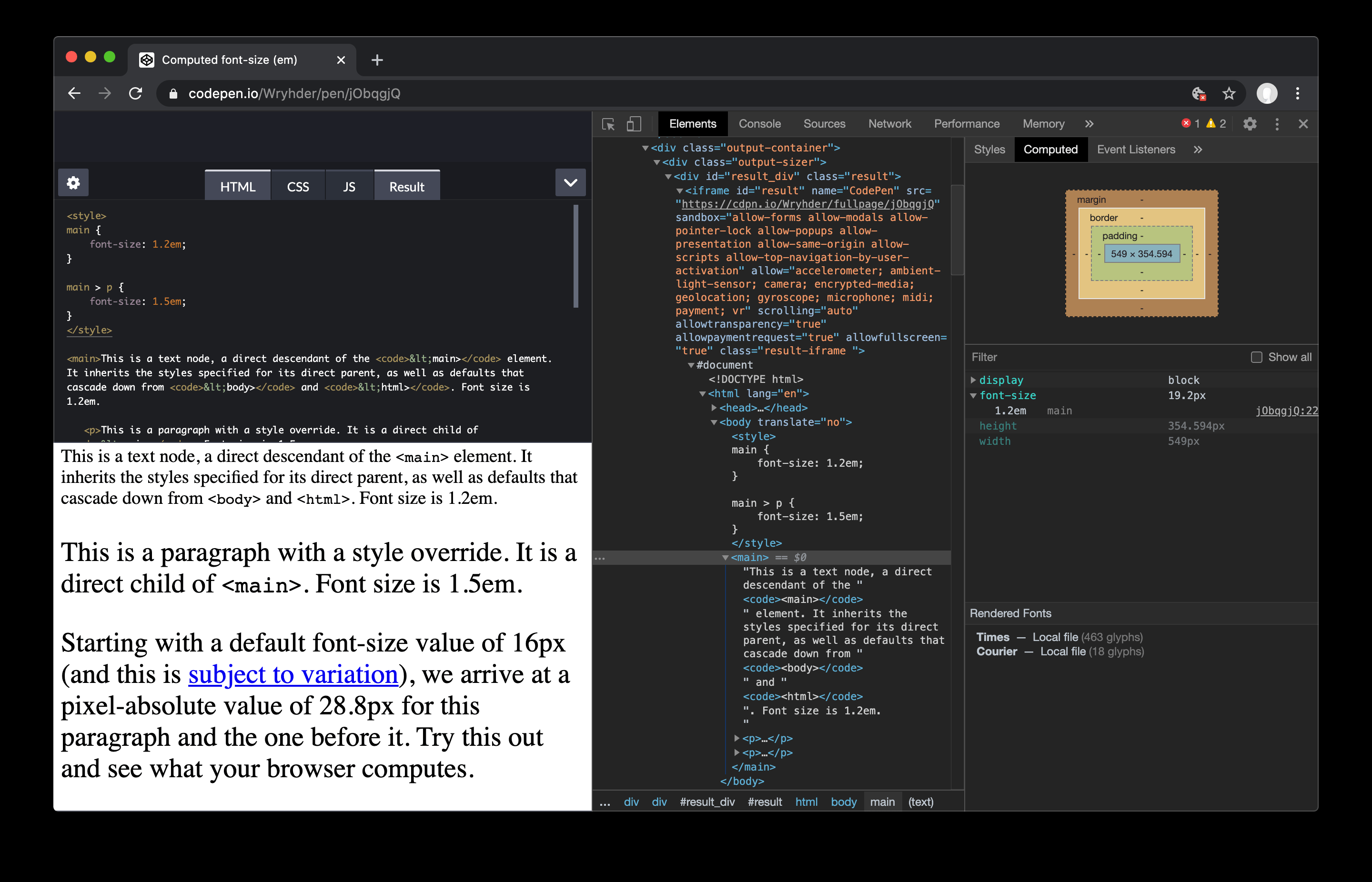Click the inspect element picker icon
The image size is (1372, 882).
[608, 124]
